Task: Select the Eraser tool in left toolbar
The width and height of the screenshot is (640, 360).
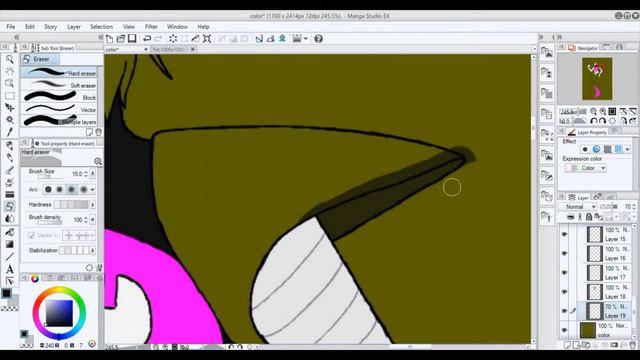Action: pyautogui.click(x=9, y=207)
